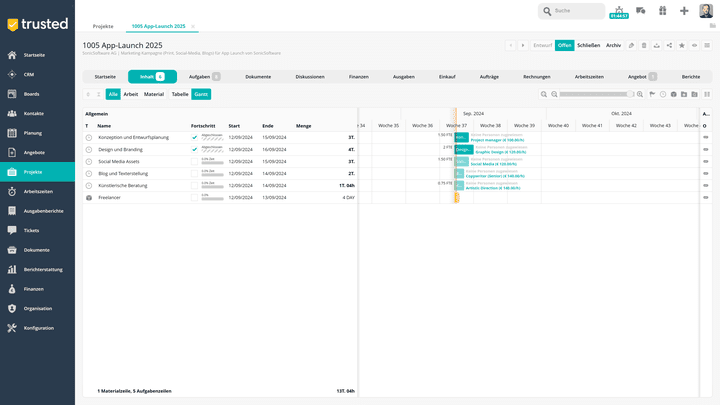The width and height of the screenshot is (720, 405).
Task: Open Organisation in the sidebar
Action: pos(37,309)
